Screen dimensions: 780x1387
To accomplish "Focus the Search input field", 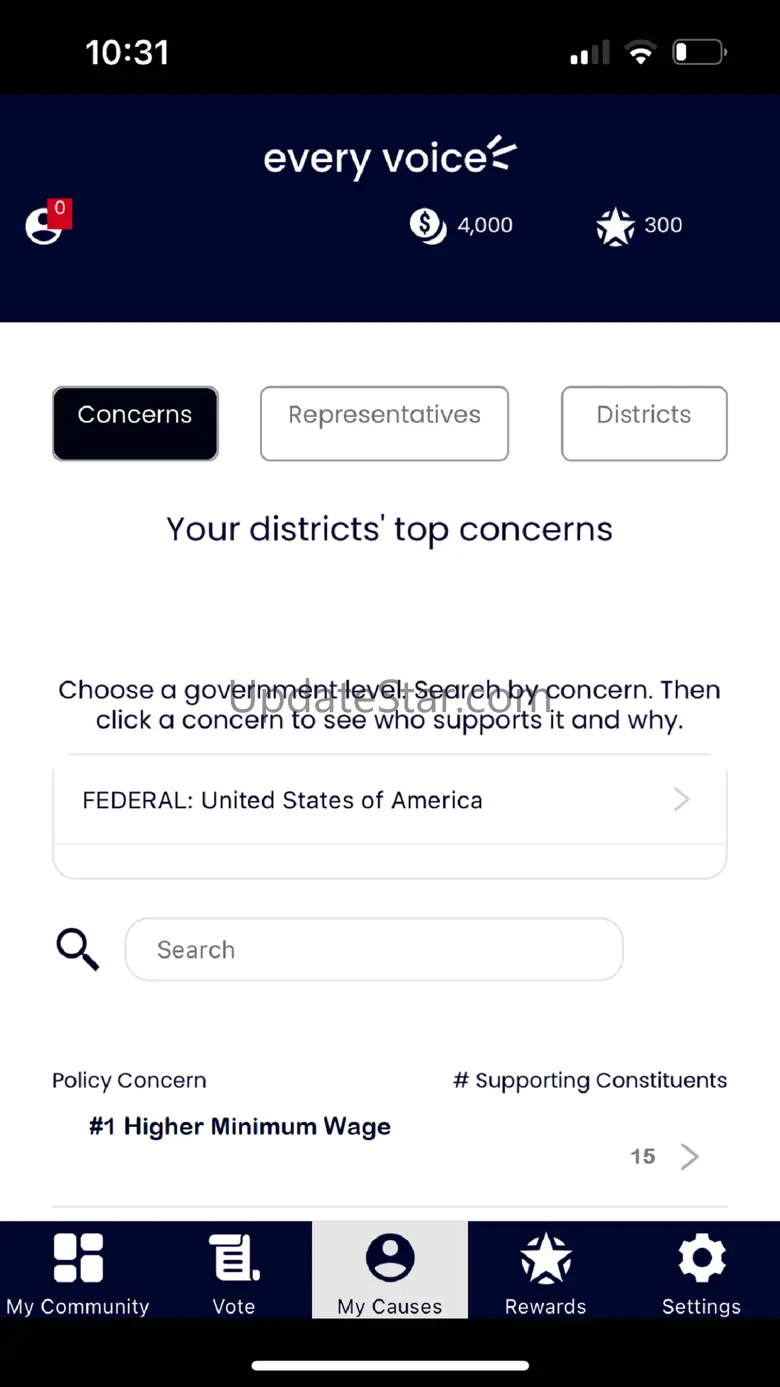I will click(374, 949).
